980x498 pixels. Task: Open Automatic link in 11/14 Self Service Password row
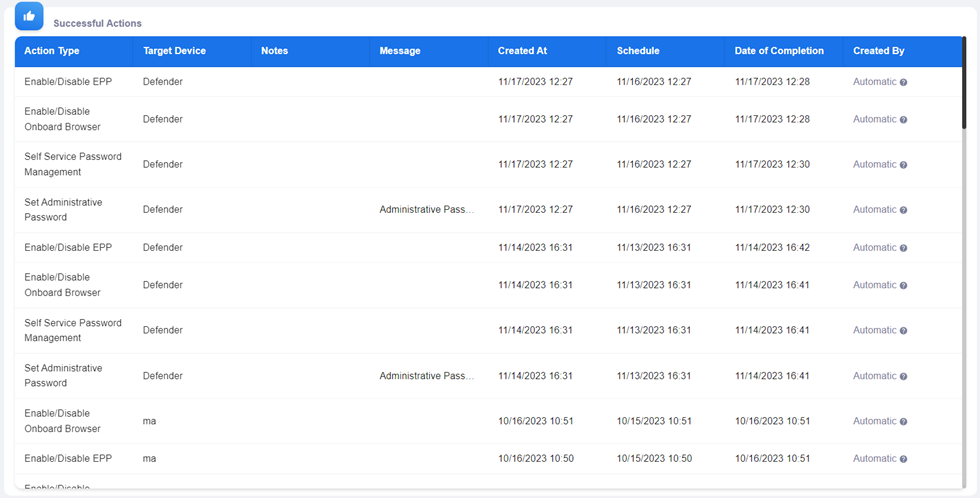pyautogui.click(x=874, y=330)
